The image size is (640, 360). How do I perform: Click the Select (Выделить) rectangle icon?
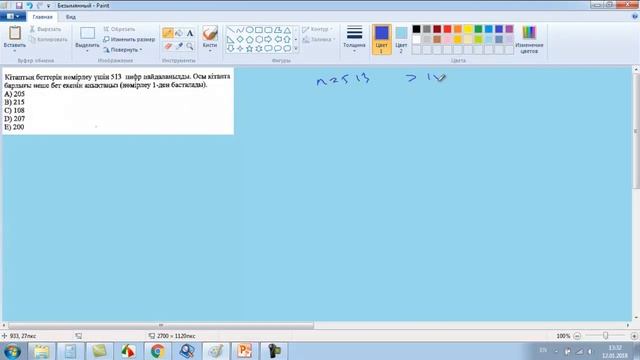pos(87,33)
